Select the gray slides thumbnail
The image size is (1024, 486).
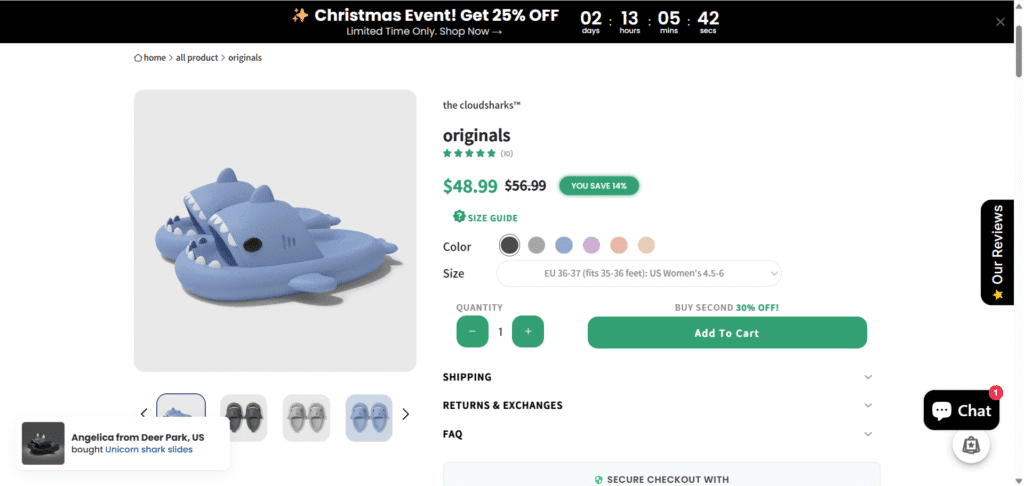pyautogui.click(x=306, y=418)
